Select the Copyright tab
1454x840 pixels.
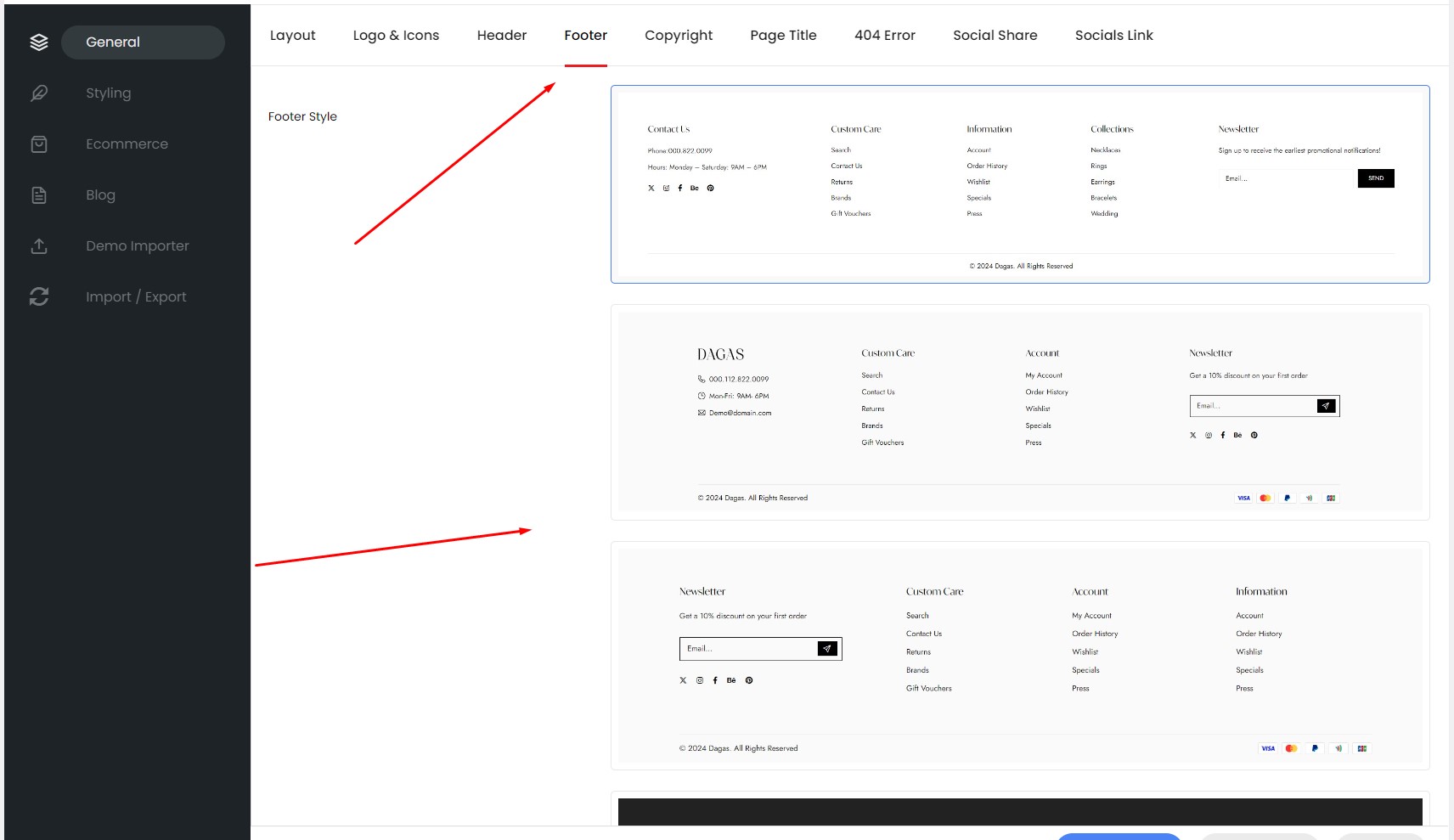678,36
